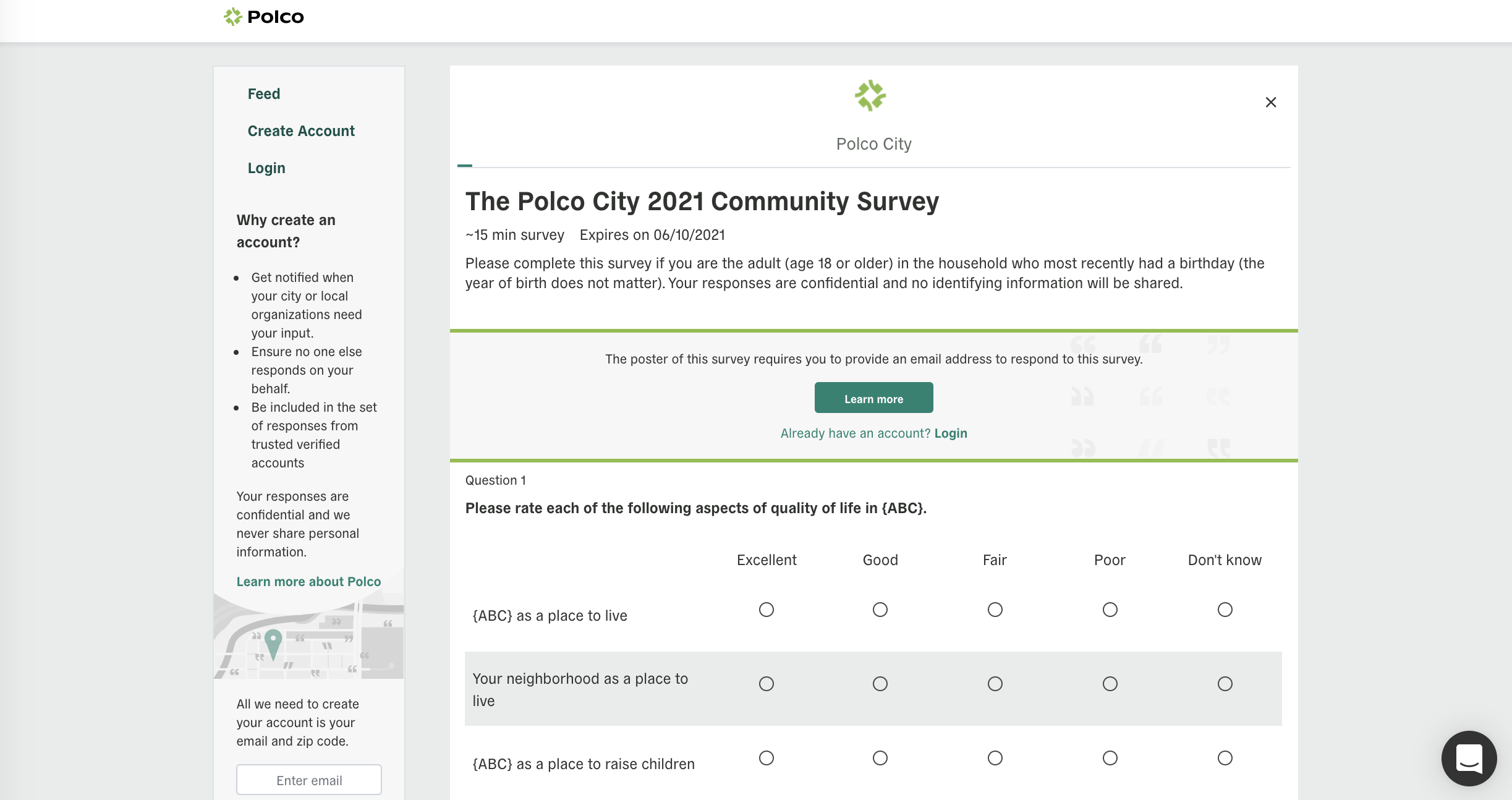Rate '{ABC} as a place to live' Excellent
Screen dimensions: 1512x800
pyautogui.click(x=767, y=610)
